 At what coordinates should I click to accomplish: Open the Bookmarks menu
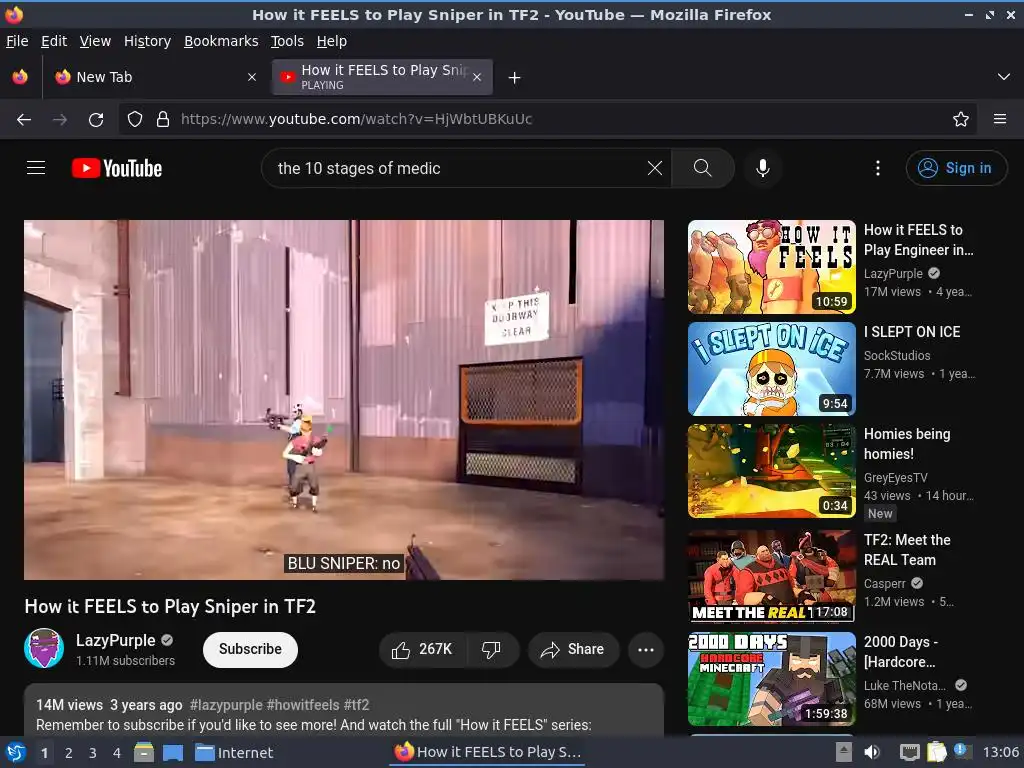221,41
